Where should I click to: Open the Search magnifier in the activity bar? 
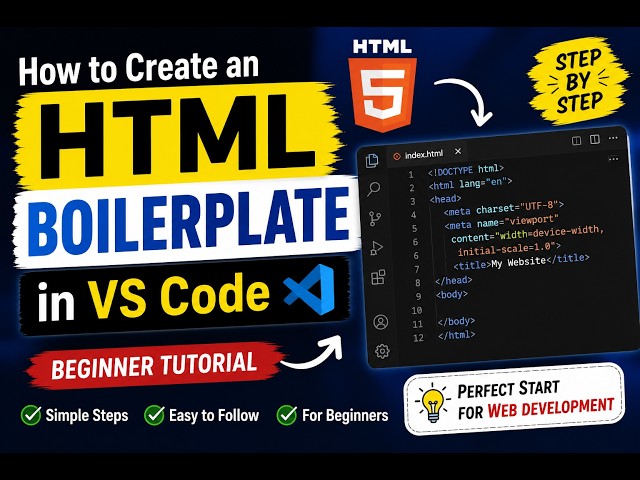(x=373, y=189)
